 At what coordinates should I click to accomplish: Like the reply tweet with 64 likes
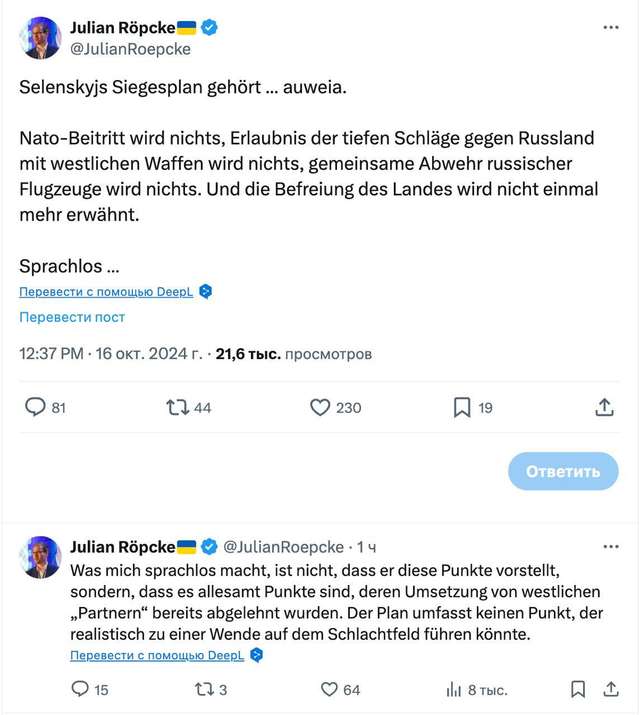pos(329,689)
